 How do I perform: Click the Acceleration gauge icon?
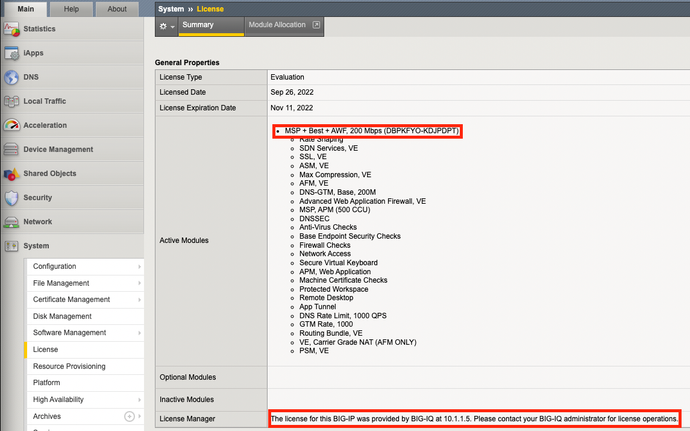12,125
